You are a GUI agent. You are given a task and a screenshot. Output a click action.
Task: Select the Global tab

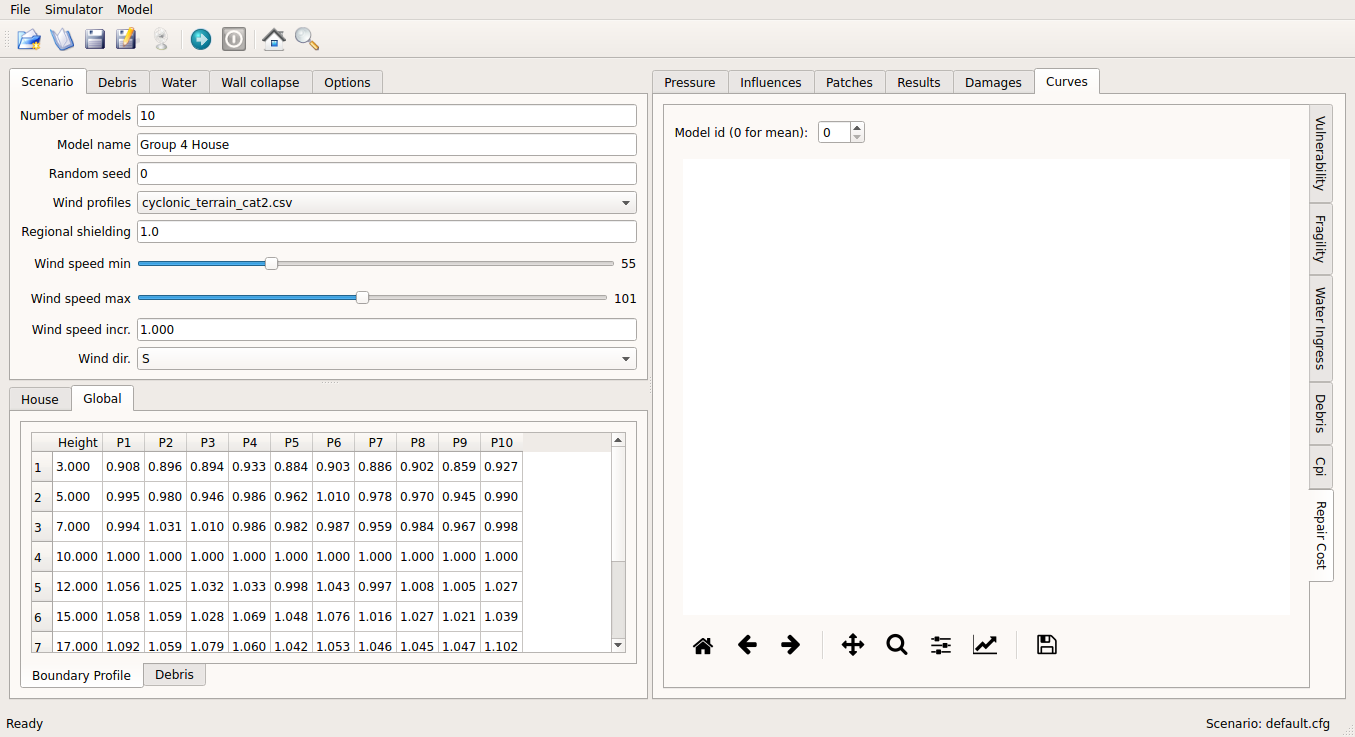tap(102, 398)
